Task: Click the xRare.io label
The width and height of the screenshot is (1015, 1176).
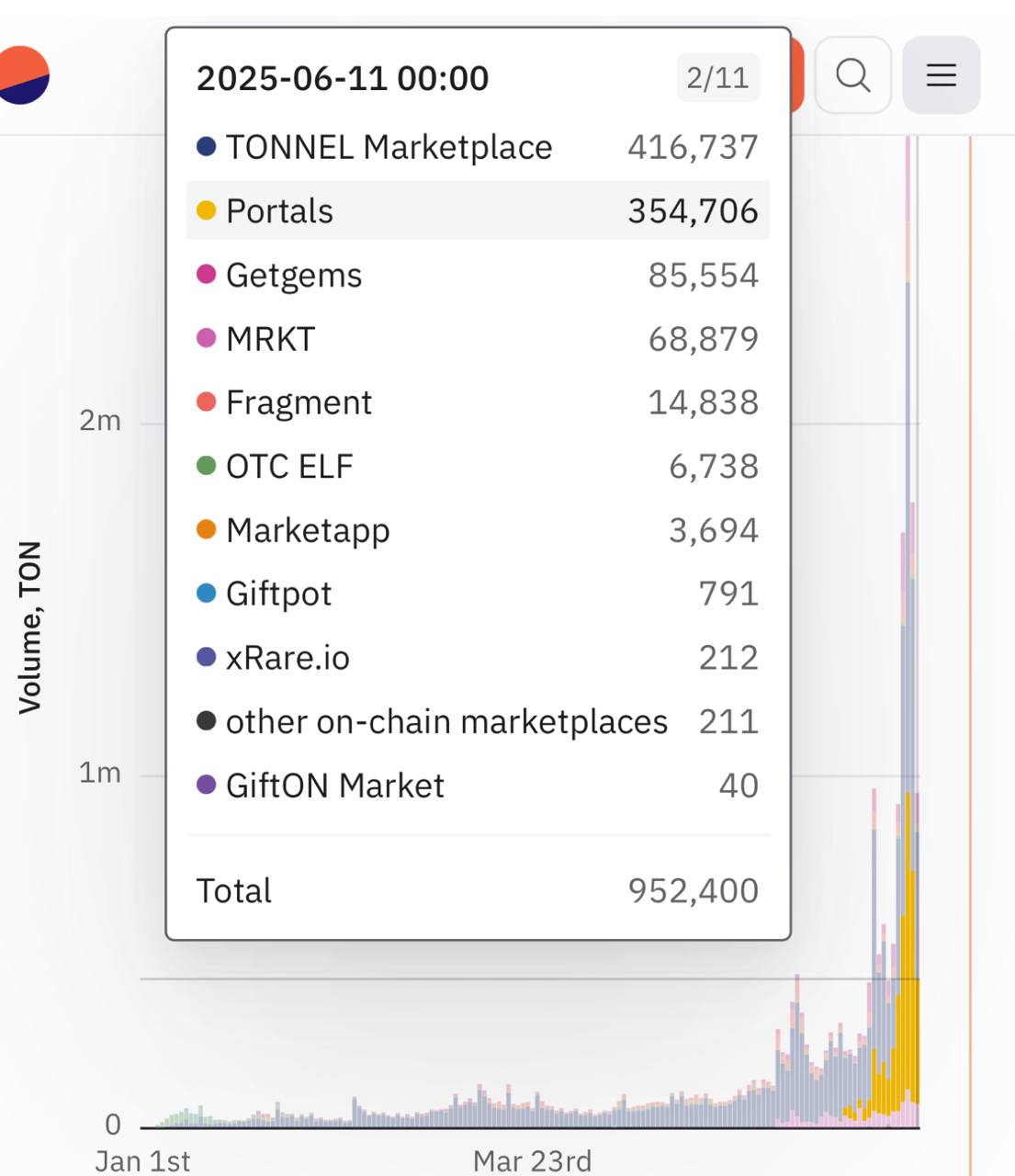Action: click(x=288, y=658)
